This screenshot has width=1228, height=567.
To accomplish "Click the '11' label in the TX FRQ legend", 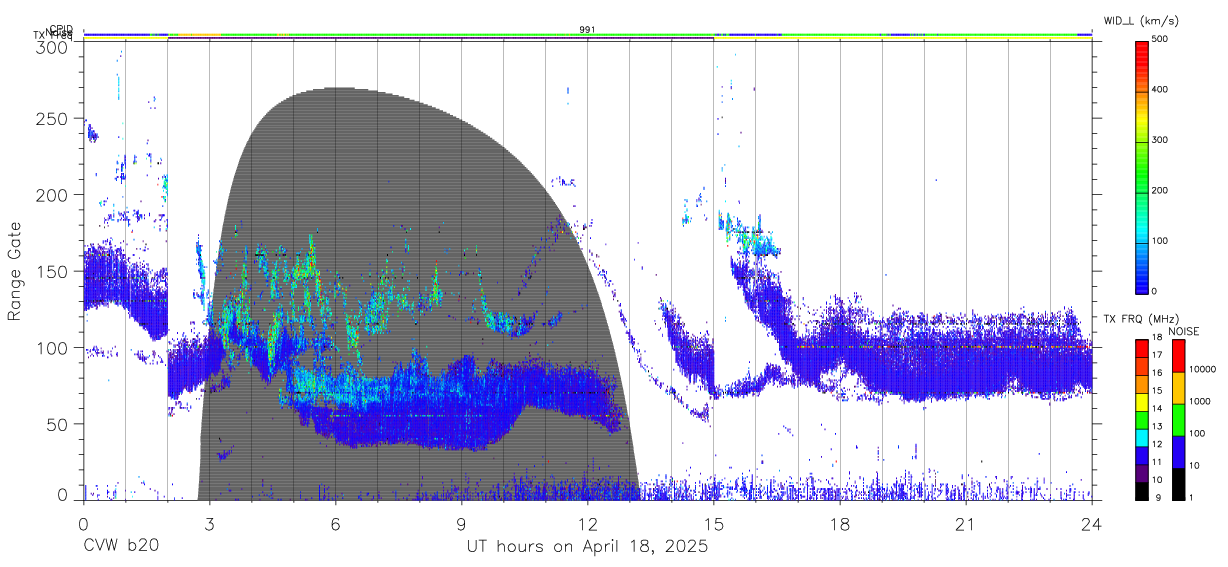I will (1157, 463).
